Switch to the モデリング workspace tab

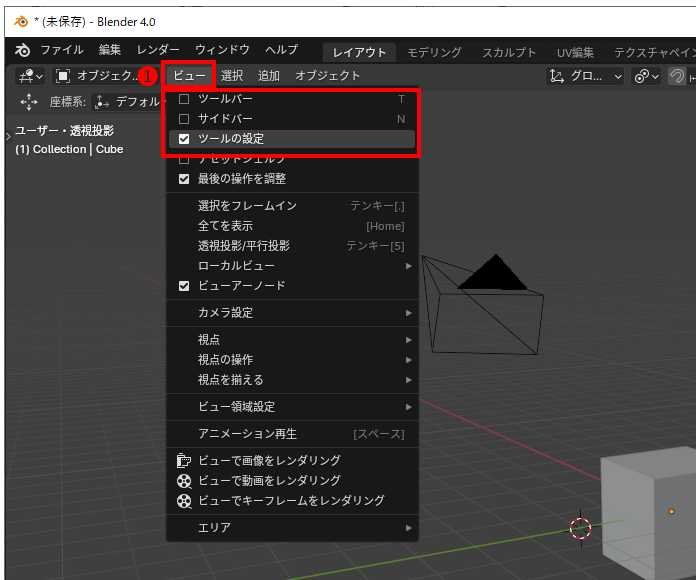click(x=435, y=52)
